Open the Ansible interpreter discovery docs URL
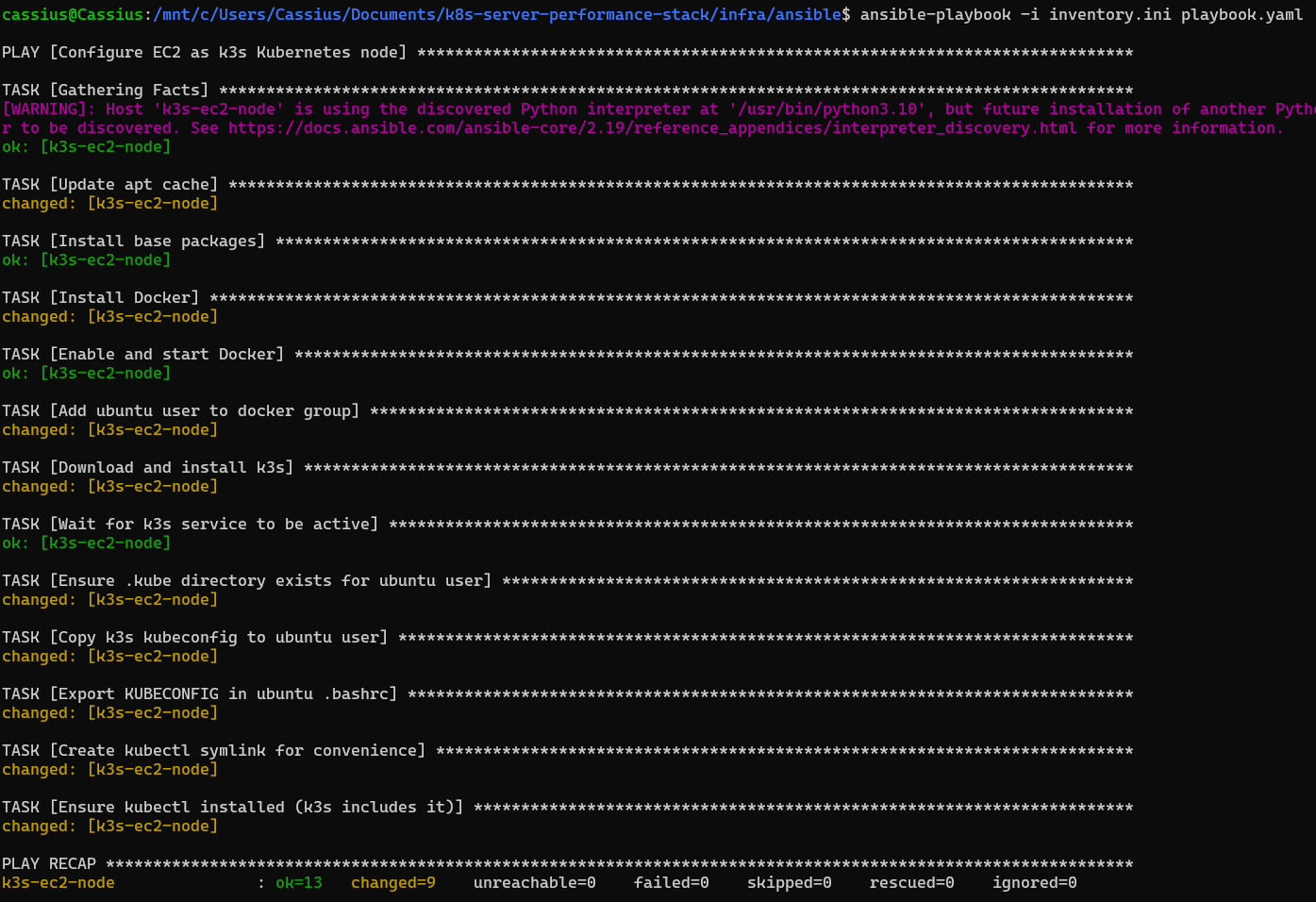 click(651, 128)
